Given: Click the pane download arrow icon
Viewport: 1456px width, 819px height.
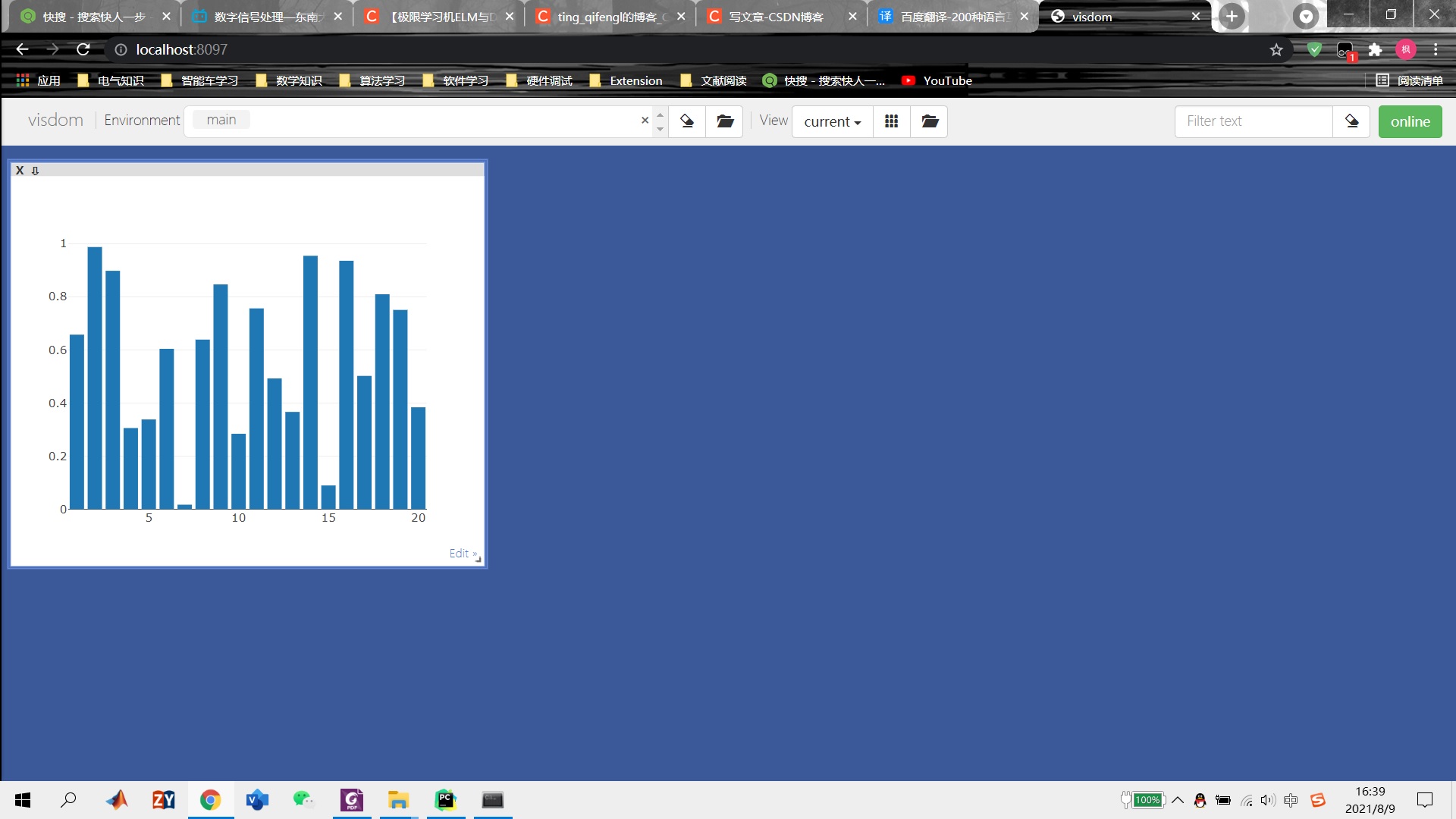Looking at the screenshot, I should pyautogui.click(x=35, y=171).
